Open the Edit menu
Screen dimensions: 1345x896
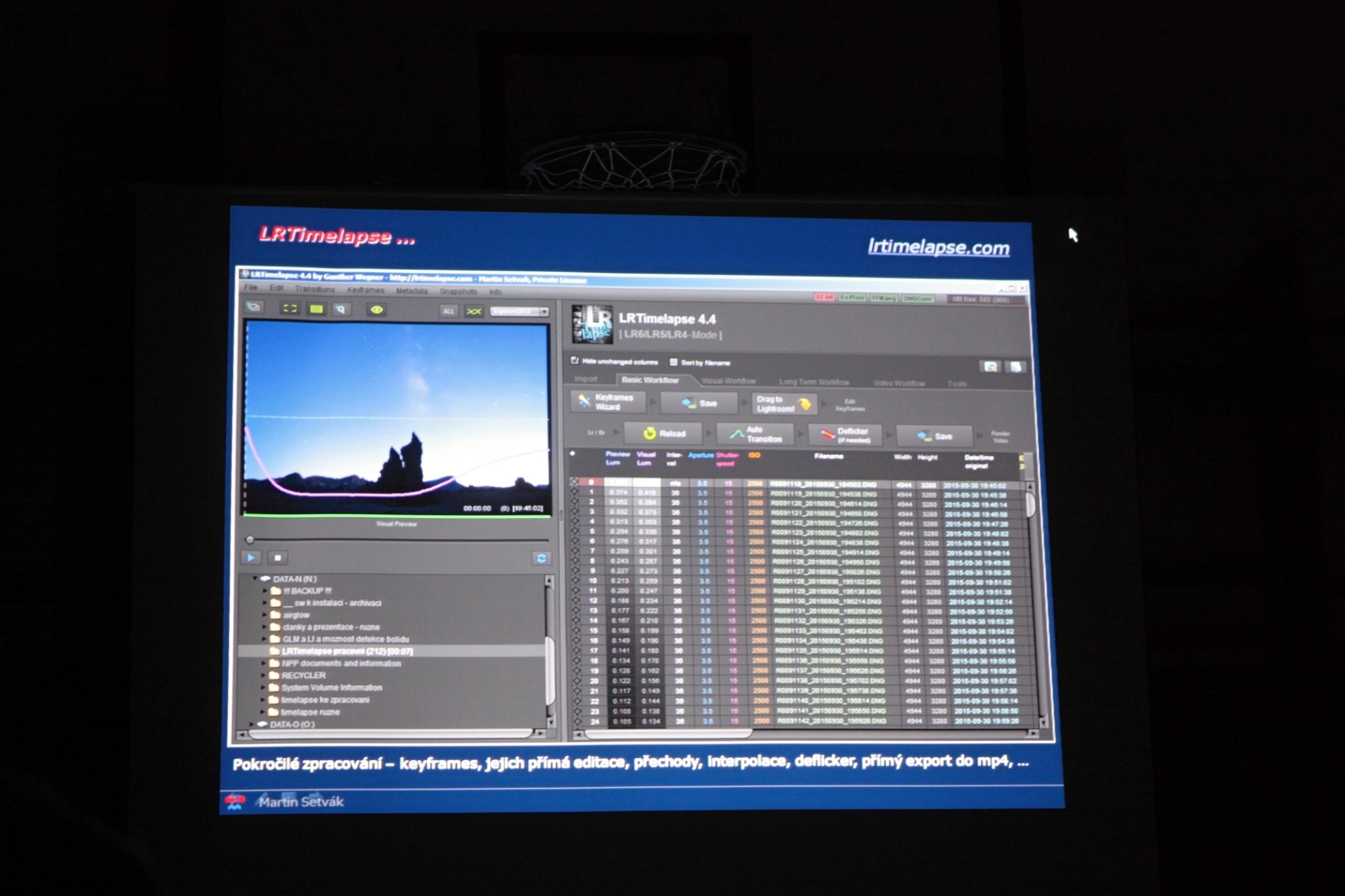(x=276, y=288)
